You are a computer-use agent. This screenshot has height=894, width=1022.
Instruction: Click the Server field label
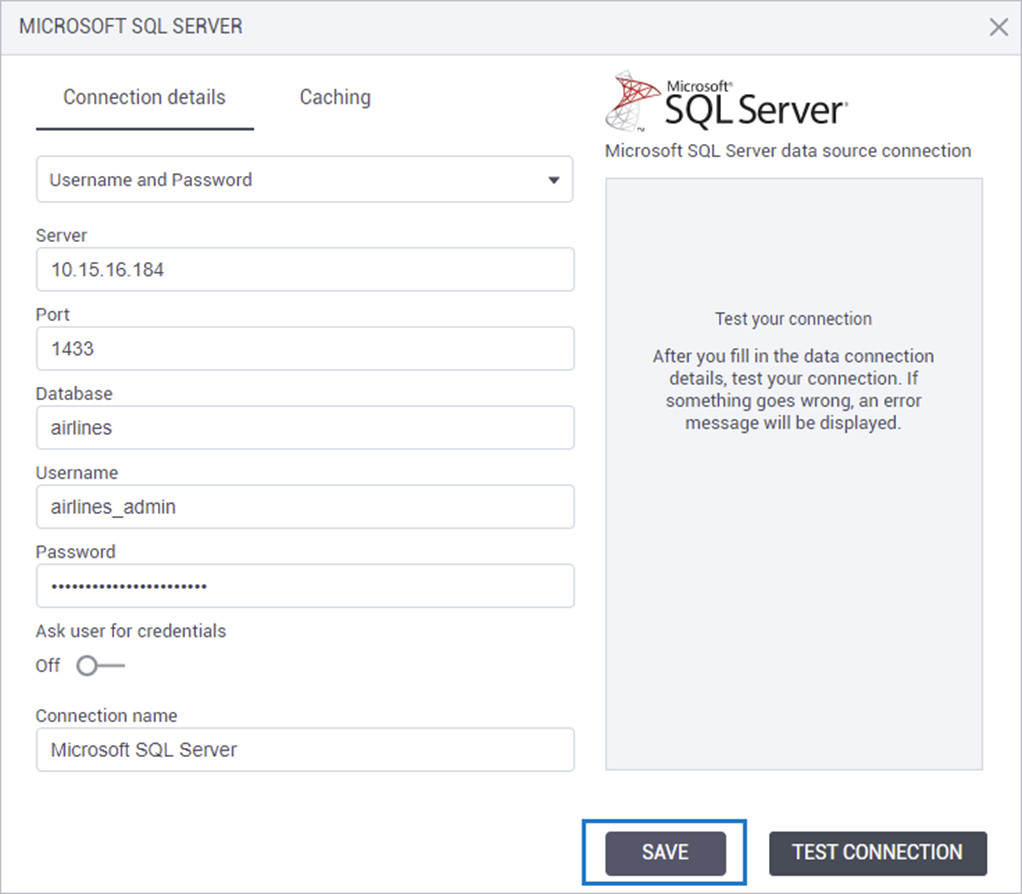[x=61, y=235]
